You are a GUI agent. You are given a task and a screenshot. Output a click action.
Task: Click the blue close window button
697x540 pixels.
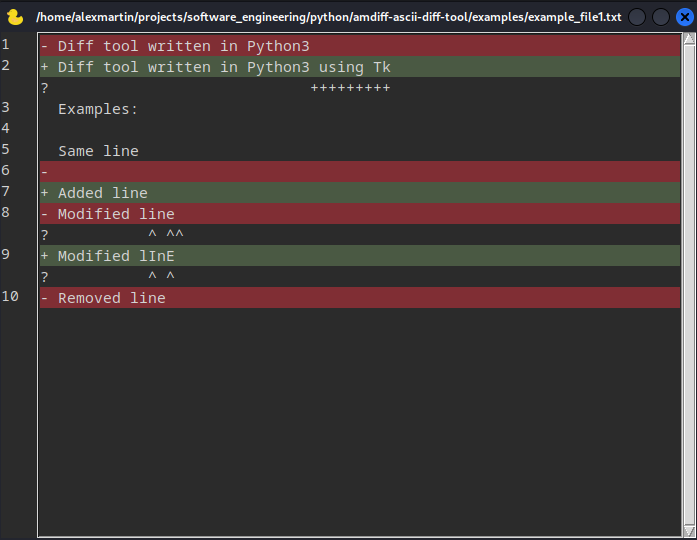685,17
